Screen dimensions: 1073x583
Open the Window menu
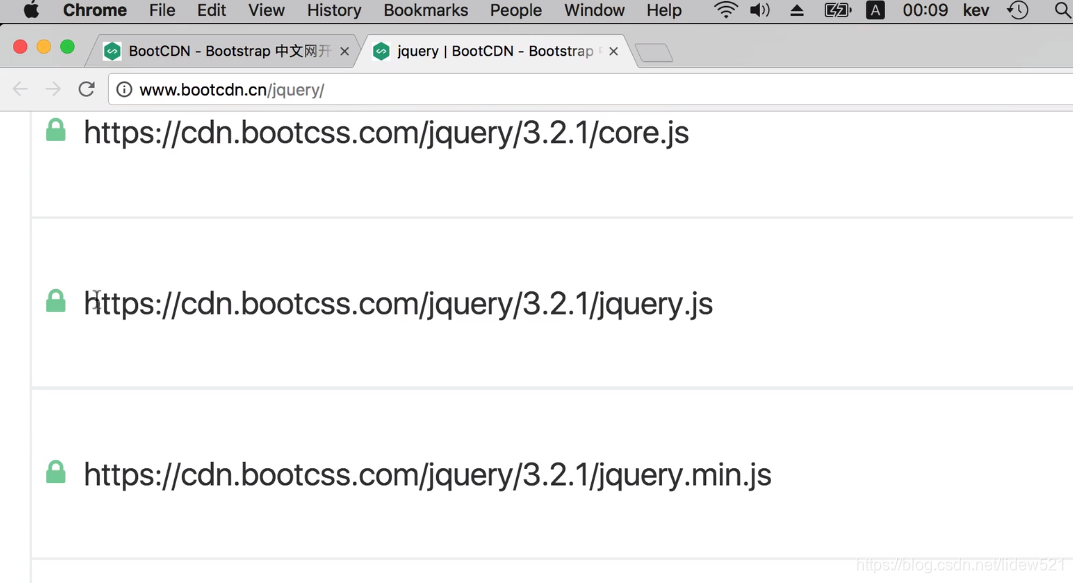594,10
